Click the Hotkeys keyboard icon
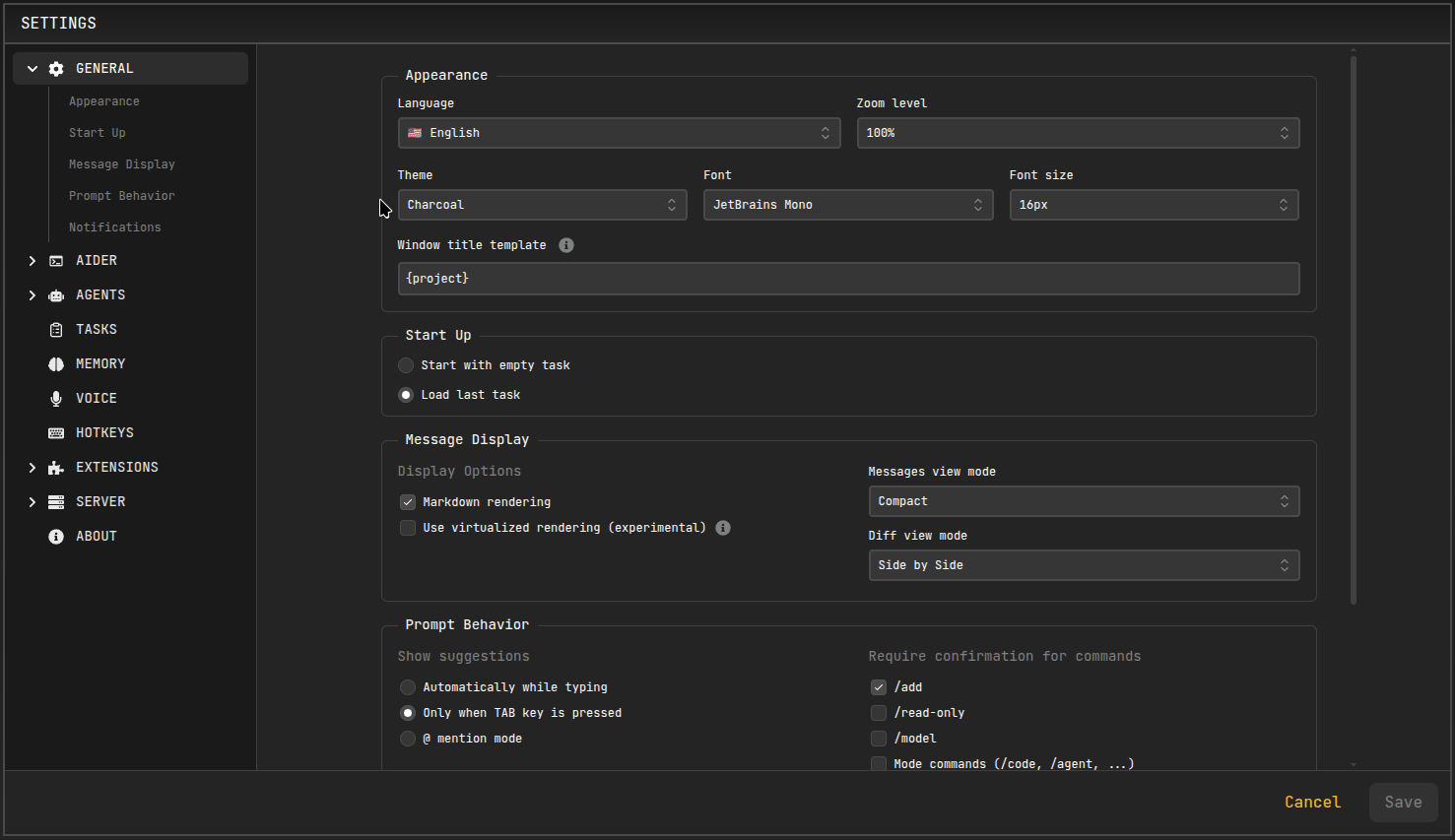 coord(56,433)
